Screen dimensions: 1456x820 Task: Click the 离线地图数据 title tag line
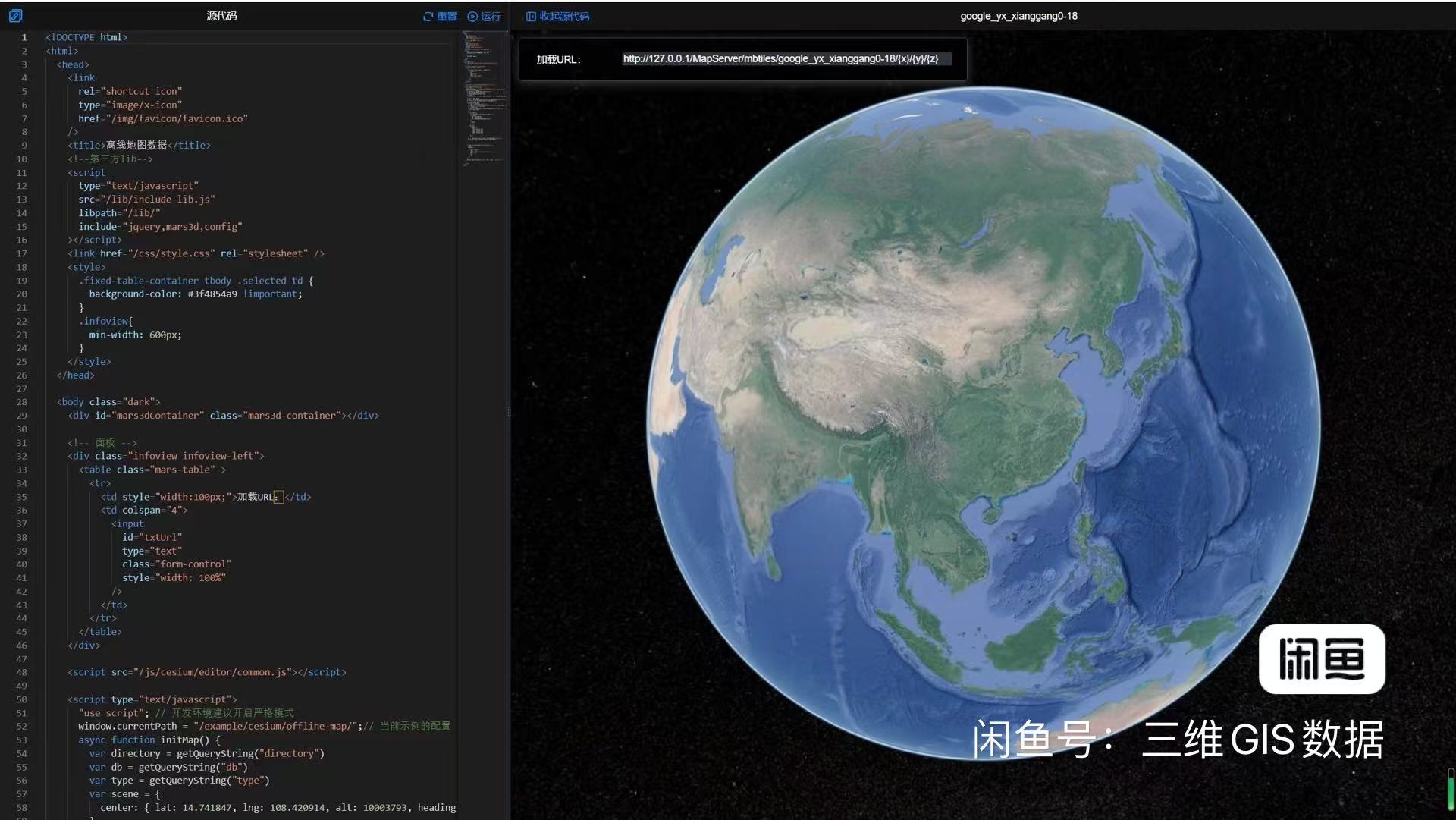click(139, 146)
